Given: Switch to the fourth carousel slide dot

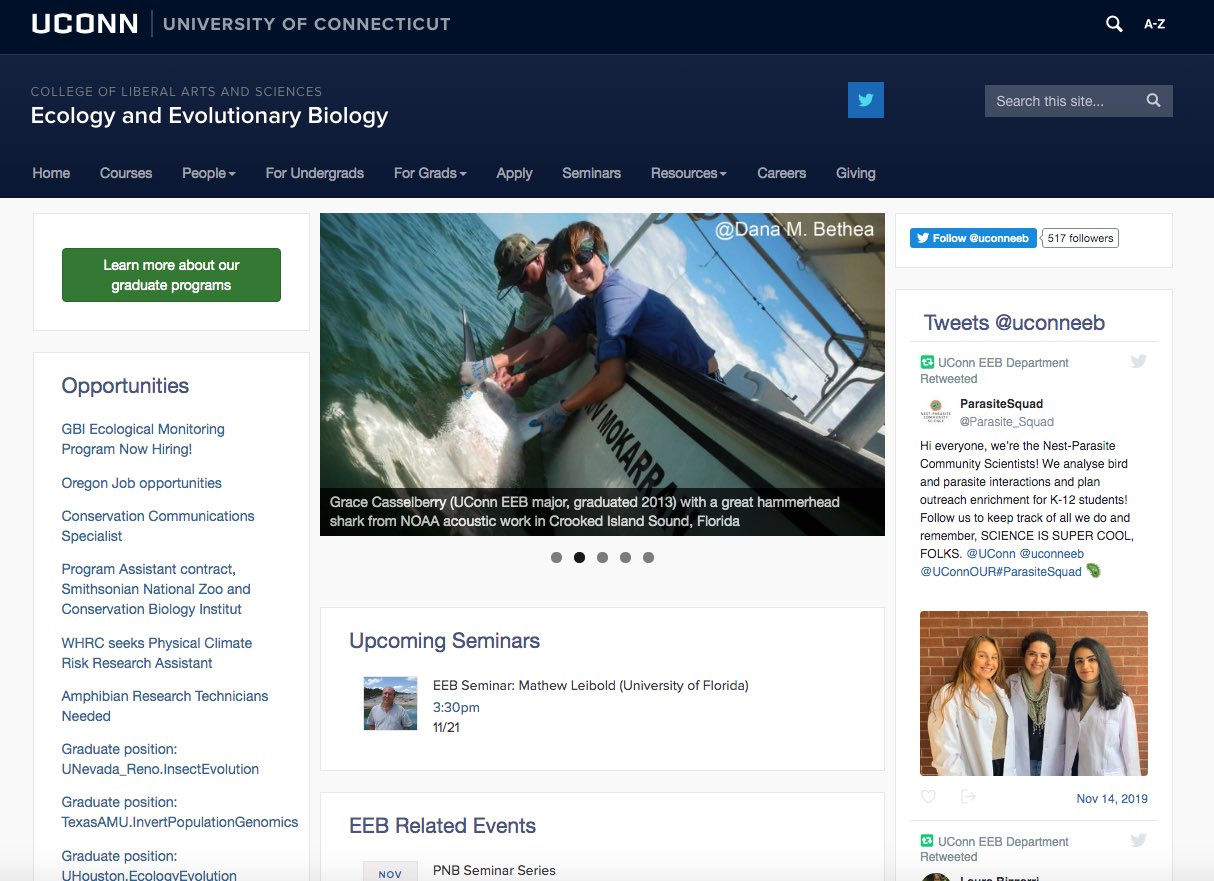Looking at the screenshot, I should point(625,558).
